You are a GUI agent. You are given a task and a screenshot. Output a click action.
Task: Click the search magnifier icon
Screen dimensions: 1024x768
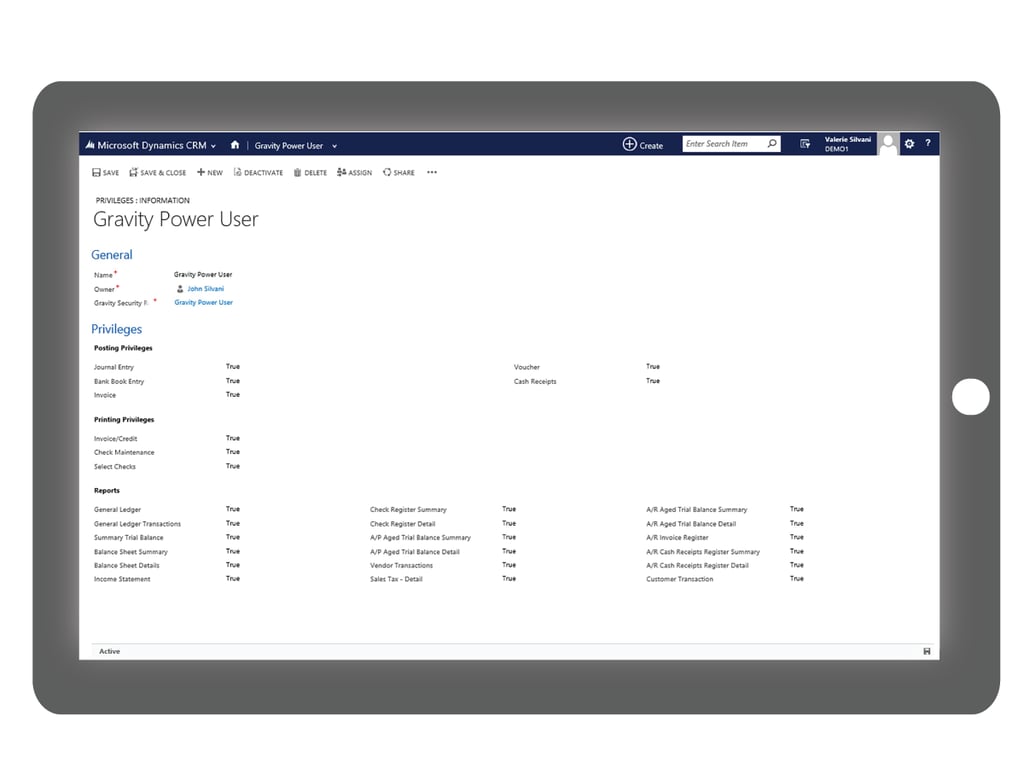(772, 144)
